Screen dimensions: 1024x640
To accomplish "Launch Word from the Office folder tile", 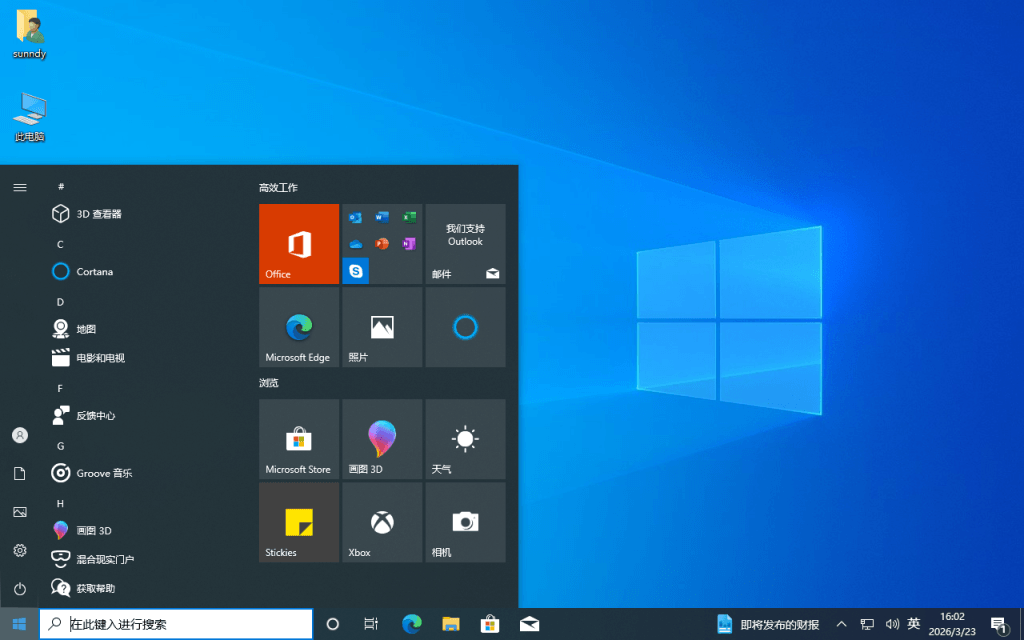I will [382, 217].
